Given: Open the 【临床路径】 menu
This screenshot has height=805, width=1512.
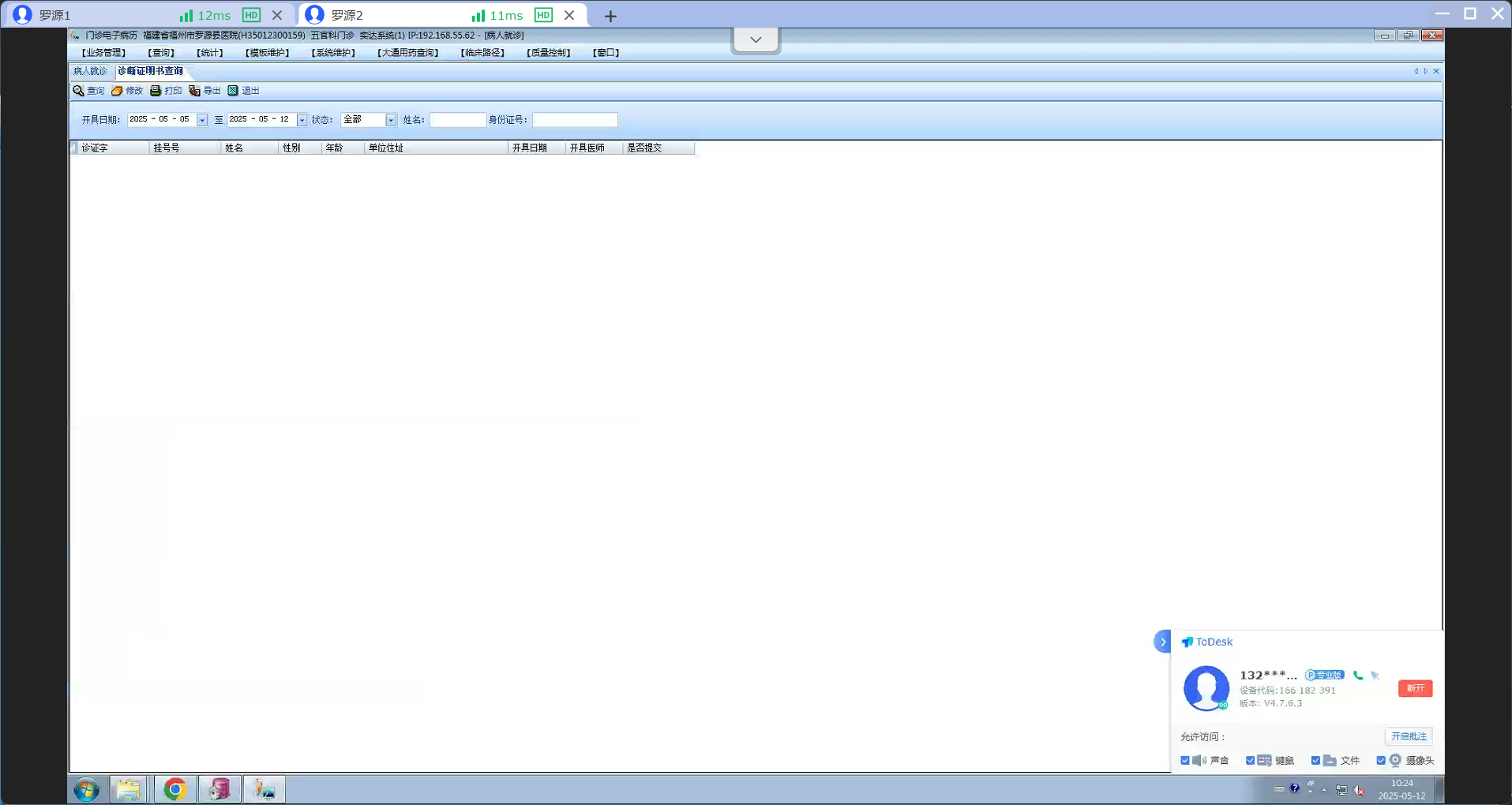Looking at the screenshot, I should click(482, 53).
